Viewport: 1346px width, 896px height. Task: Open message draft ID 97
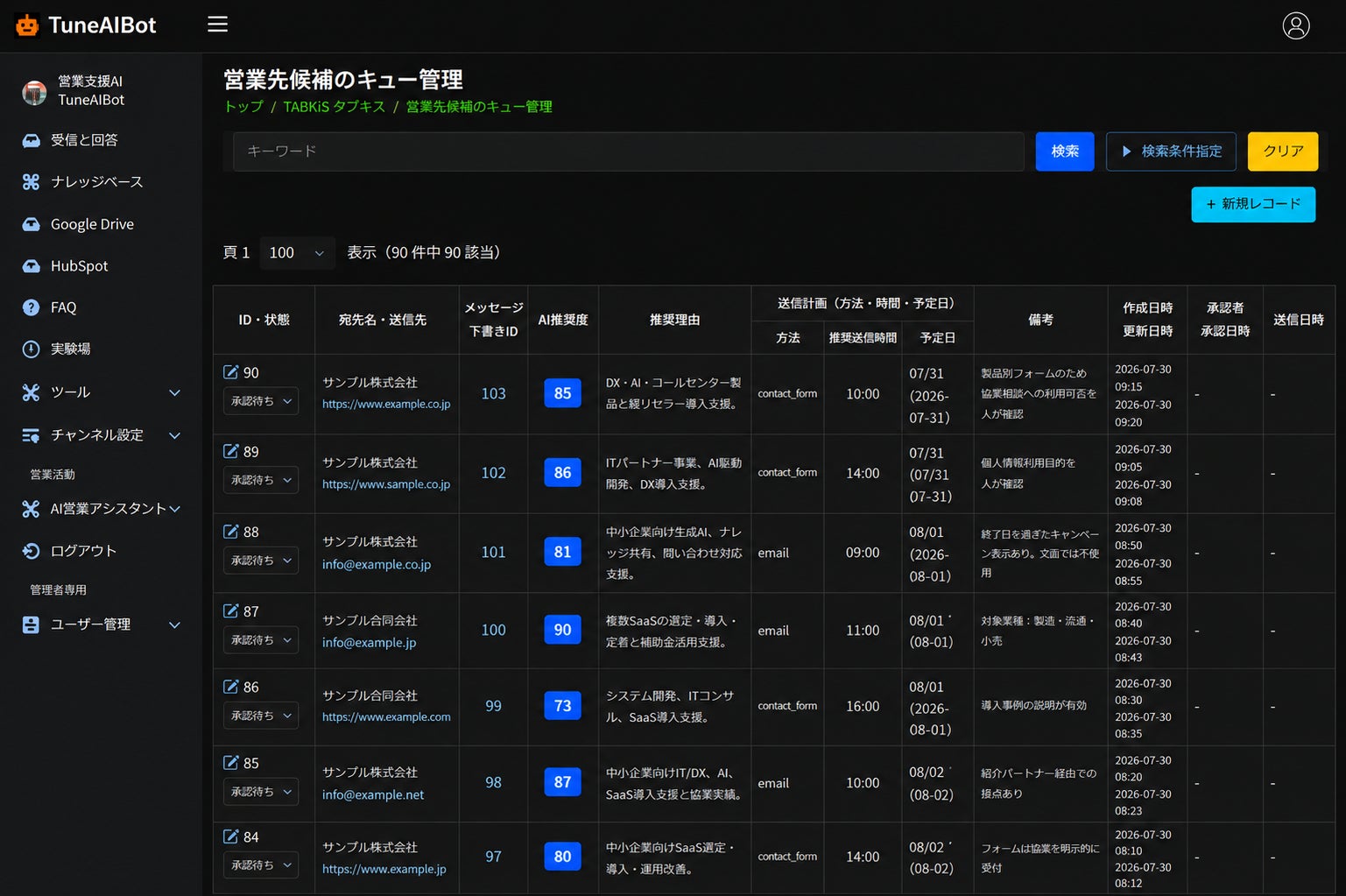pyautogui.click(x=493, y=857)
